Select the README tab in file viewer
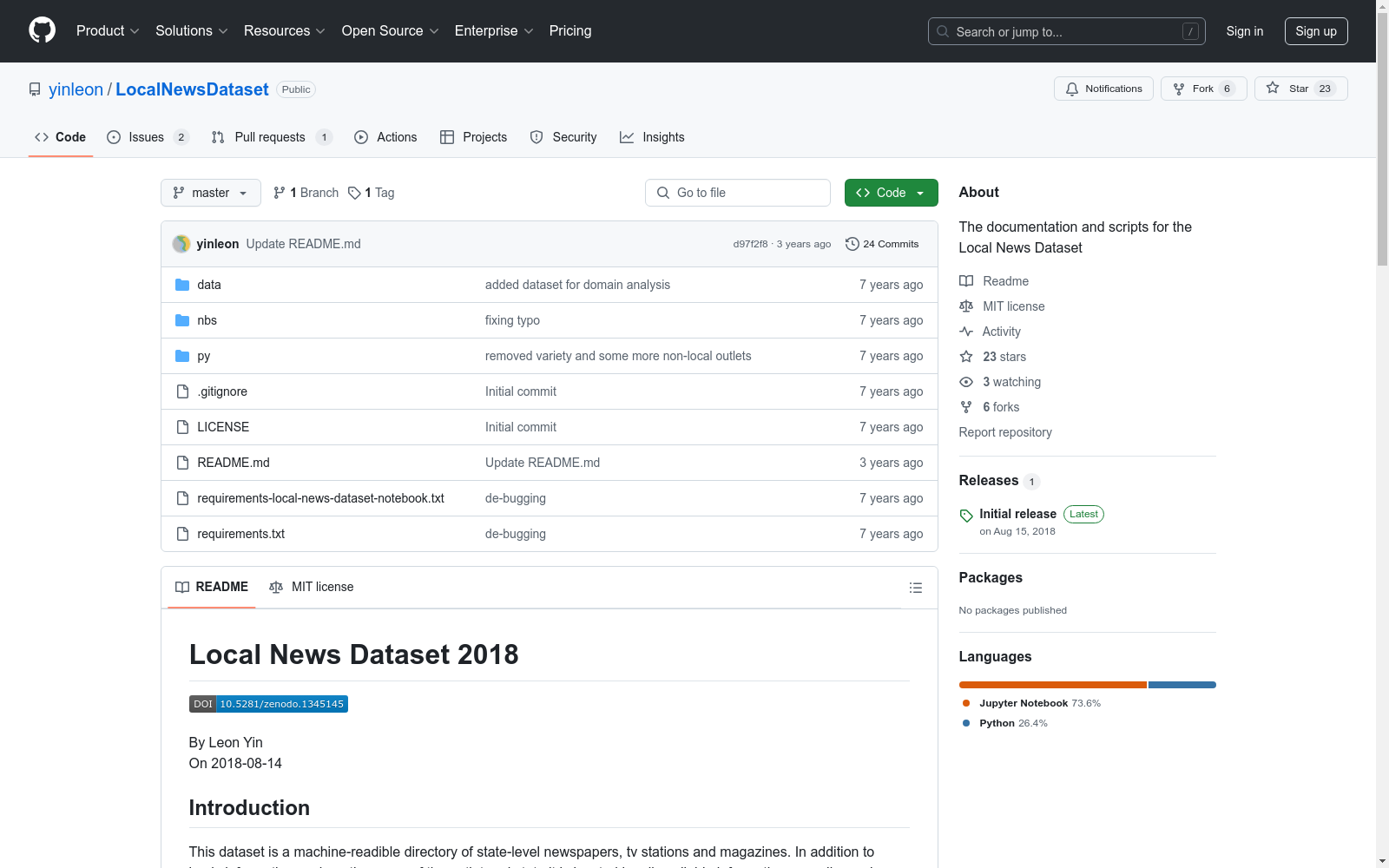The width and height of the screenshot is (1389, 868). (212, 587)
